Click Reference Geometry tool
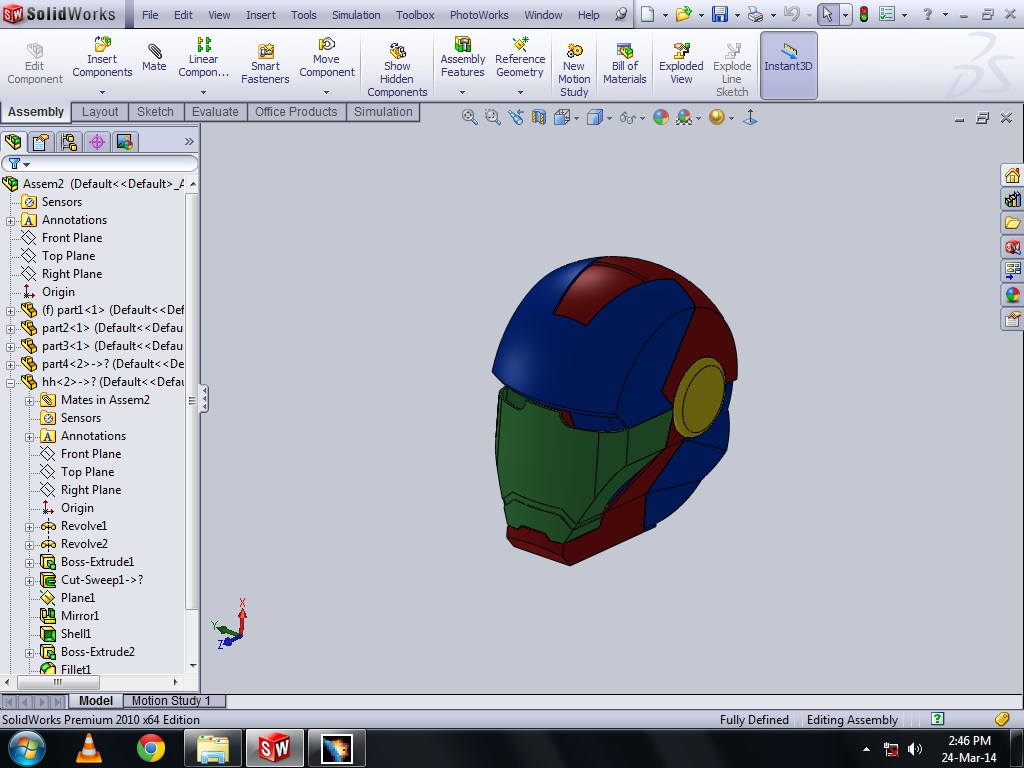Viewport: 1024px width, 768px height. [x=520, y=59]
